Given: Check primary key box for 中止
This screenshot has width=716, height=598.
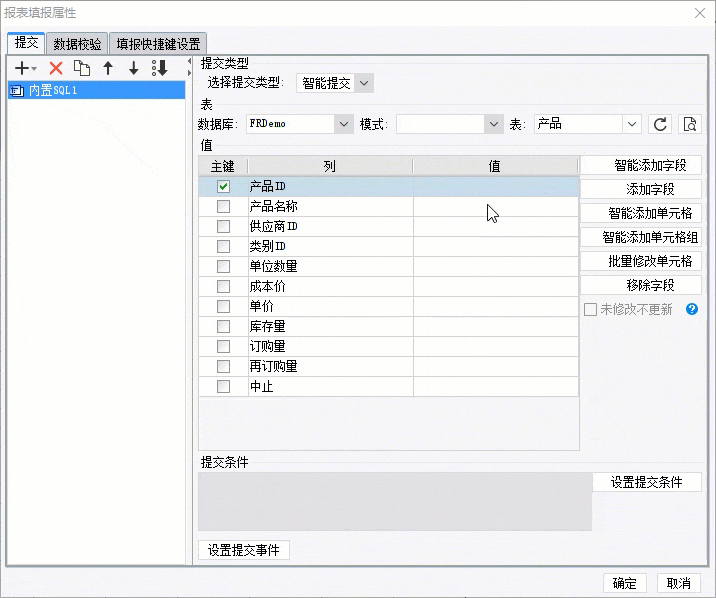Looking at the screenshot, I should coord(223,387).
